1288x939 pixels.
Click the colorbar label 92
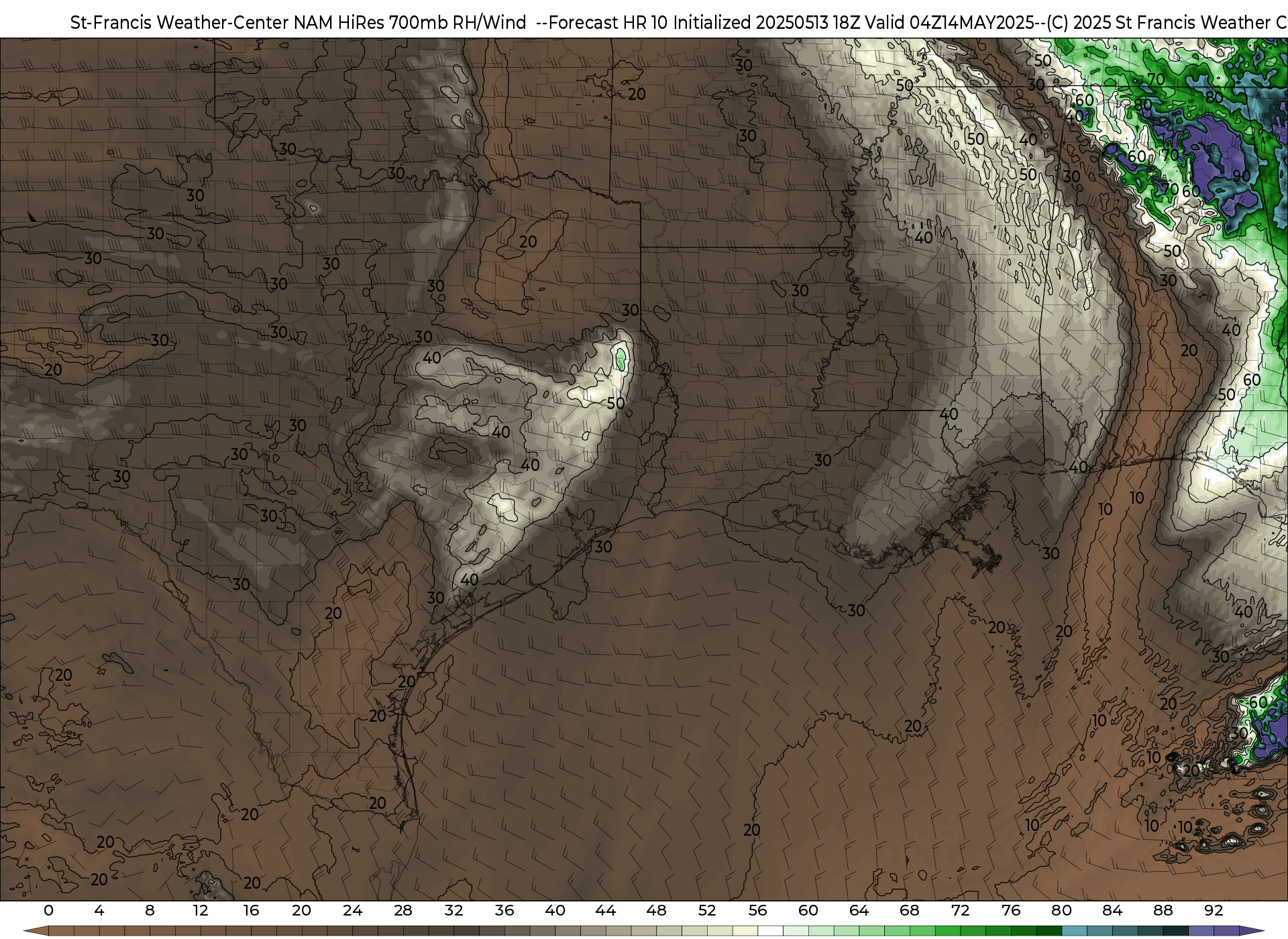pyautogui.click(x=1214, y=911)
